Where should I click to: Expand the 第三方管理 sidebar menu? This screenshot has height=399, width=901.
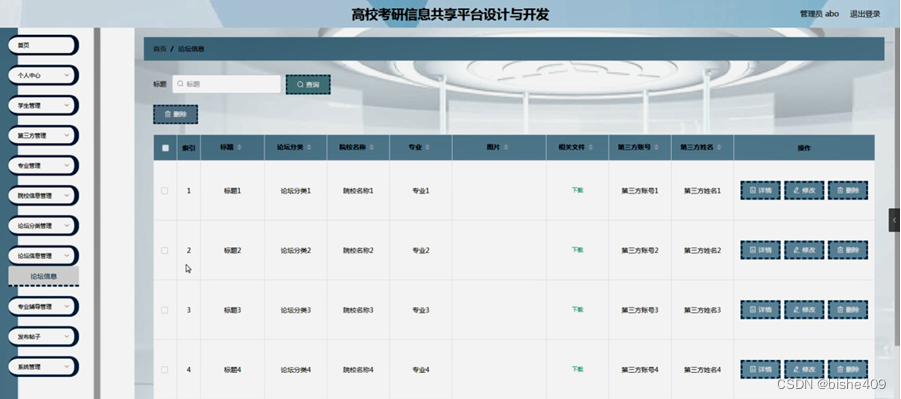(43, 136)
